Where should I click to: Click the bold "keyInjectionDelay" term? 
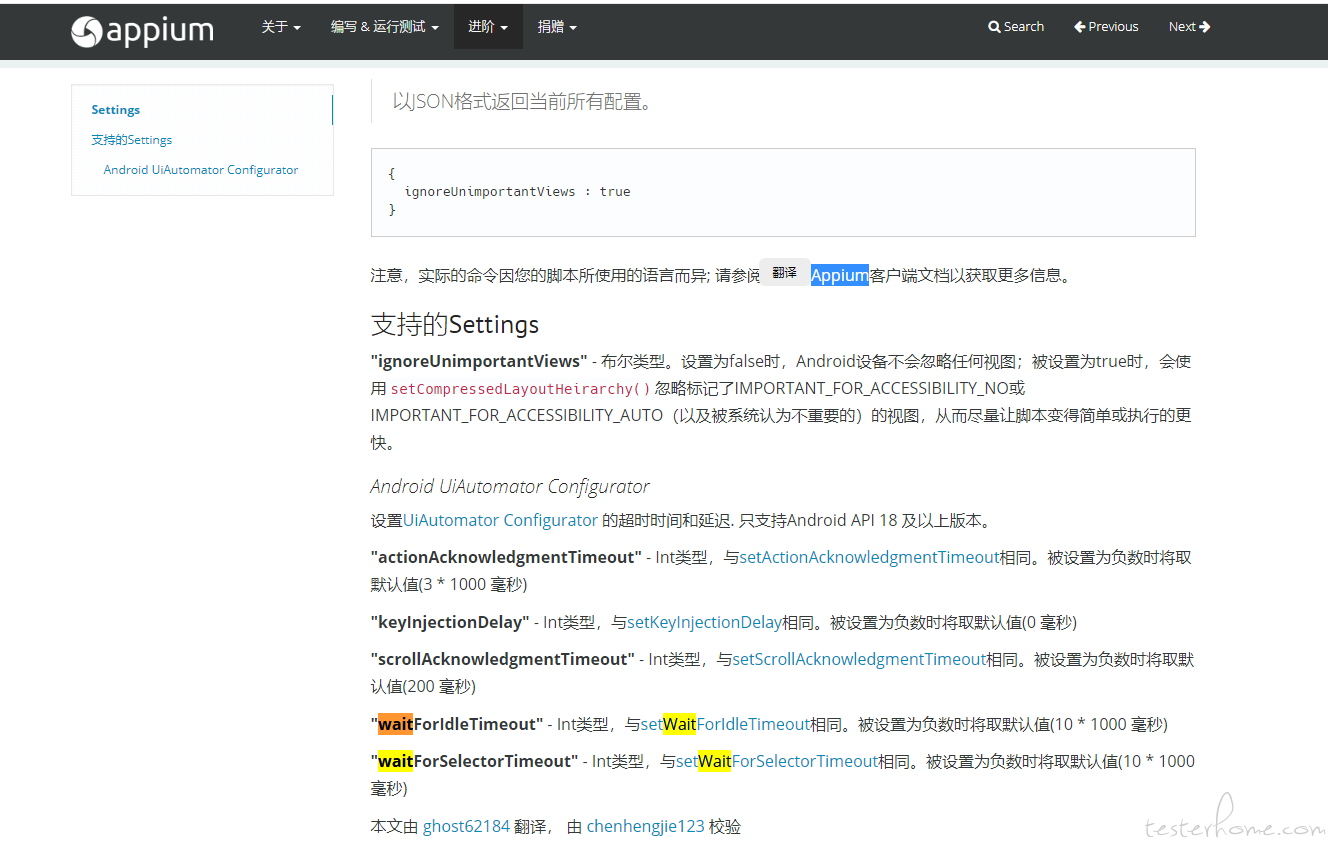point(450,622)
